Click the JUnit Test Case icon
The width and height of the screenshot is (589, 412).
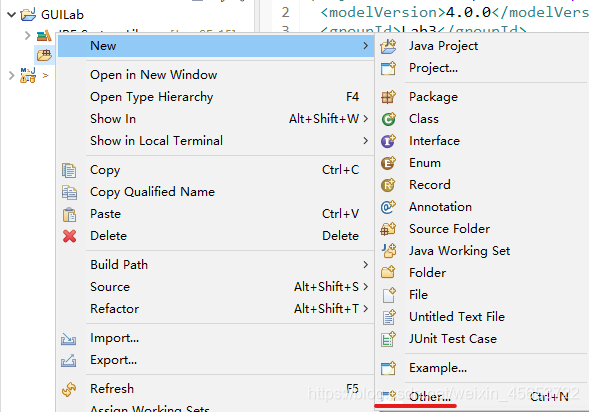[388, 339]
